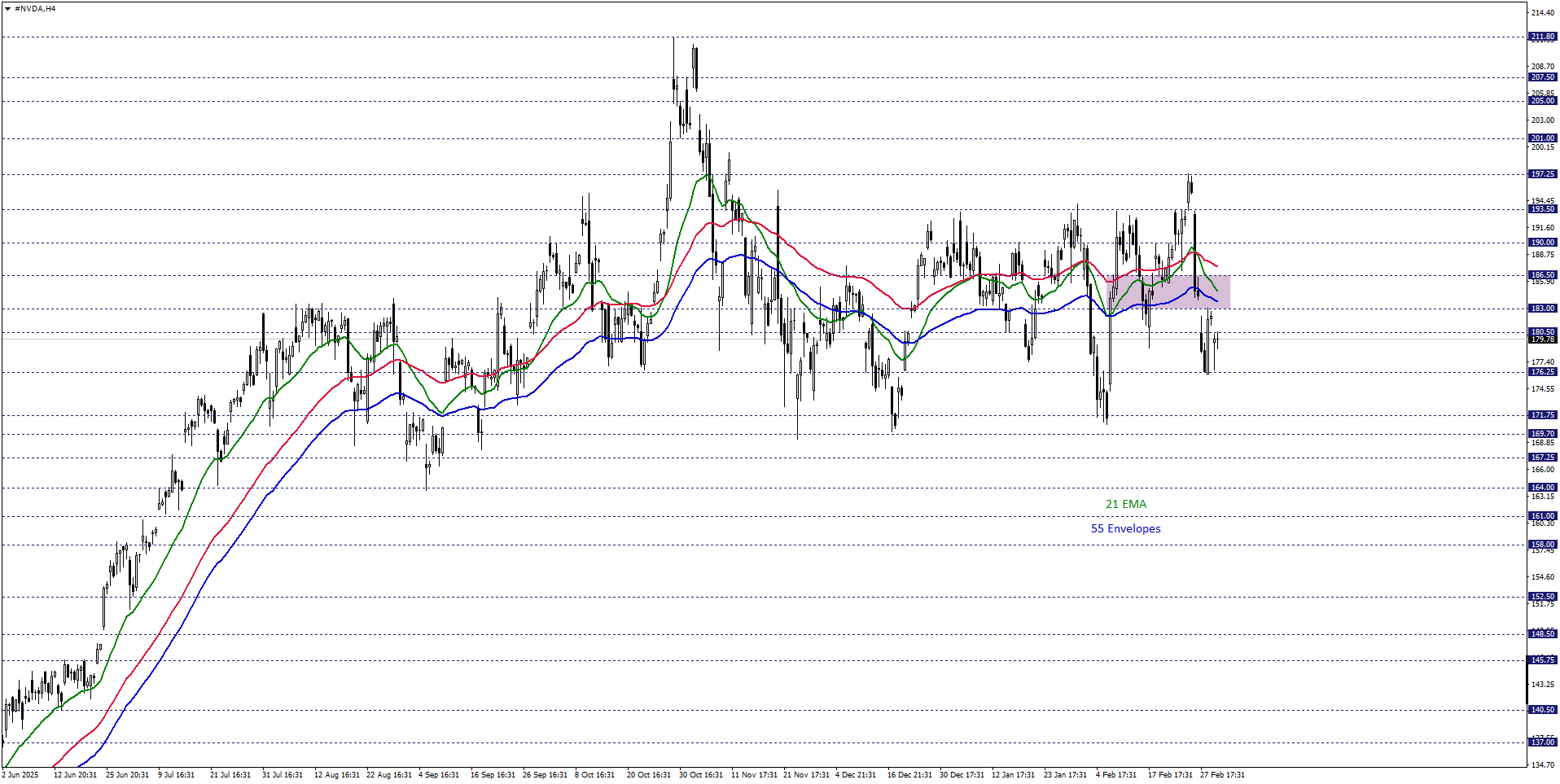Click the 201.00 price level tag
The image size is (1560, 784).
pyautogui.click(x=1542, y=138)
